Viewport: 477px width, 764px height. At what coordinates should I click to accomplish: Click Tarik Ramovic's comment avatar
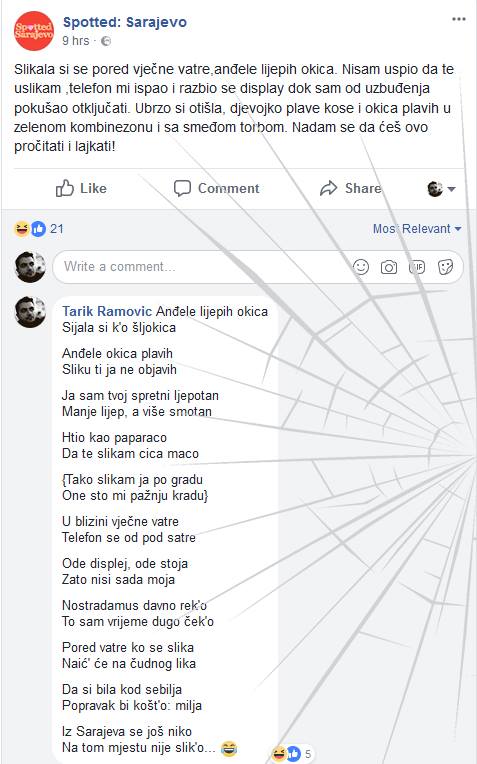pos(30,312)
